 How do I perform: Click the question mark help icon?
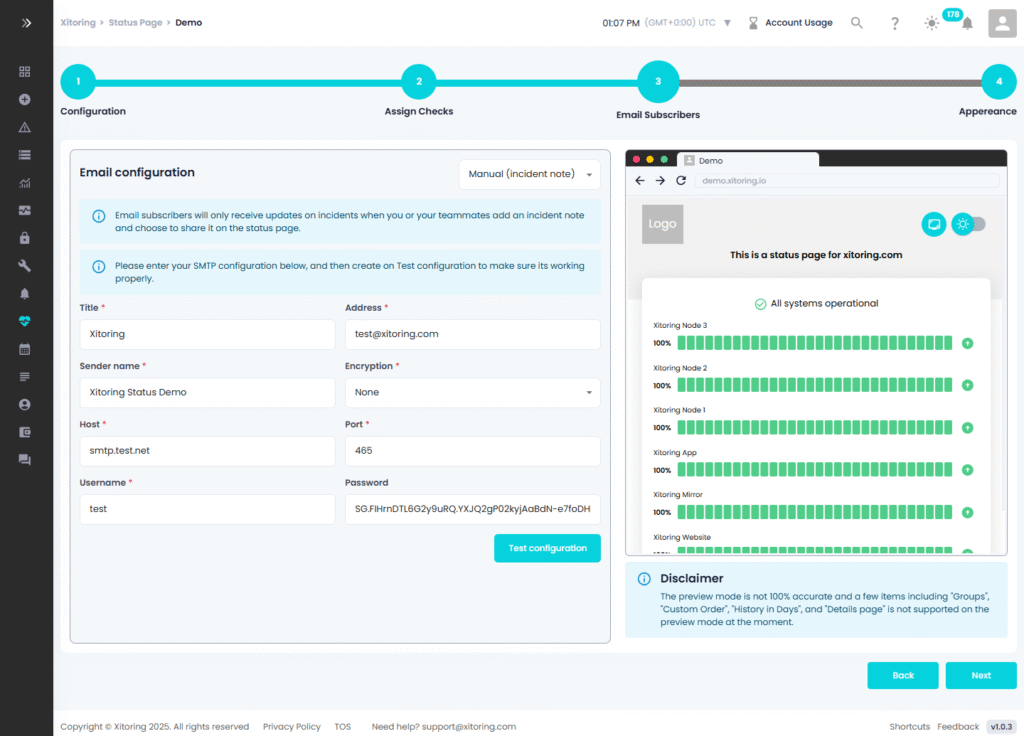tap(895, 24)
